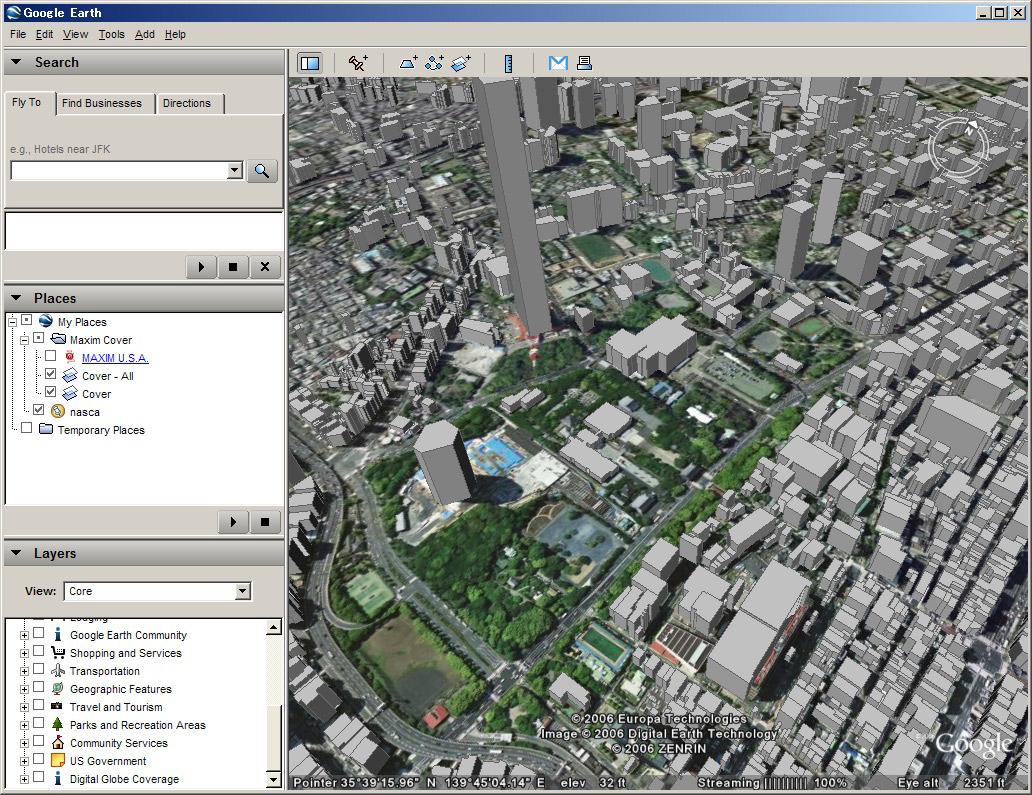Viewport: 1032px width, 795px height.
Task: Click the Print icon in toolbar
Action: click(584, 63)
